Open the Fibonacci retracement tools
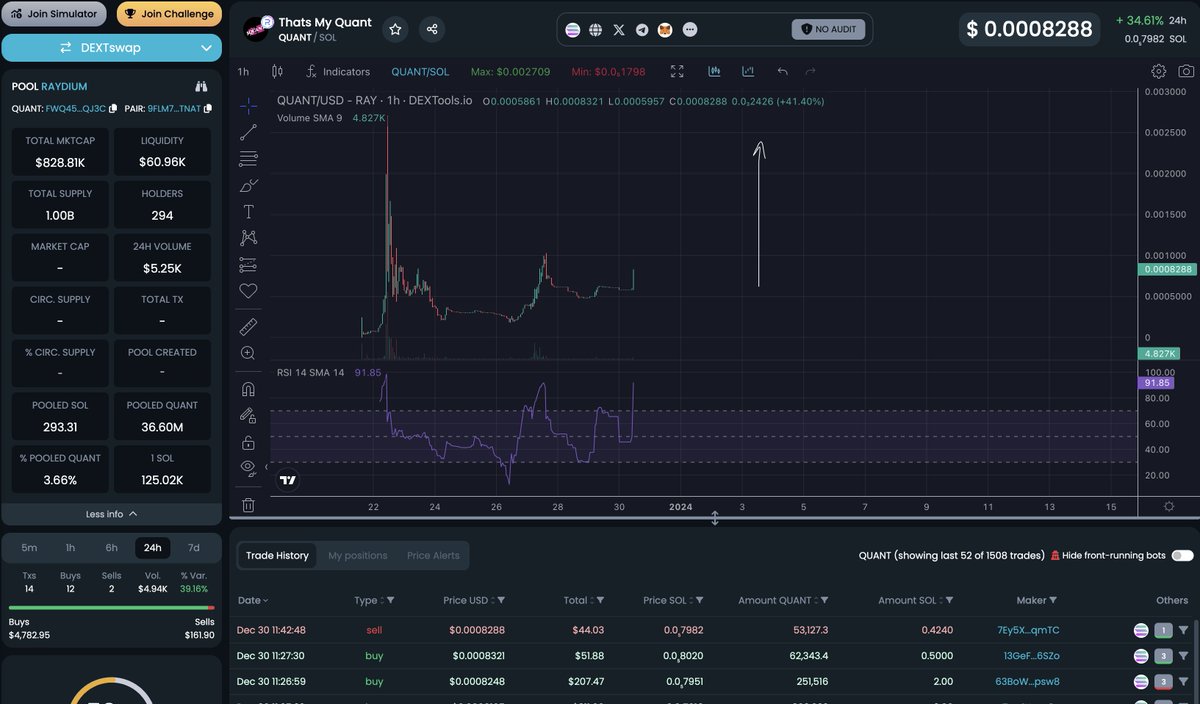The image size is (1200, 704). click(x=248, y=158)
